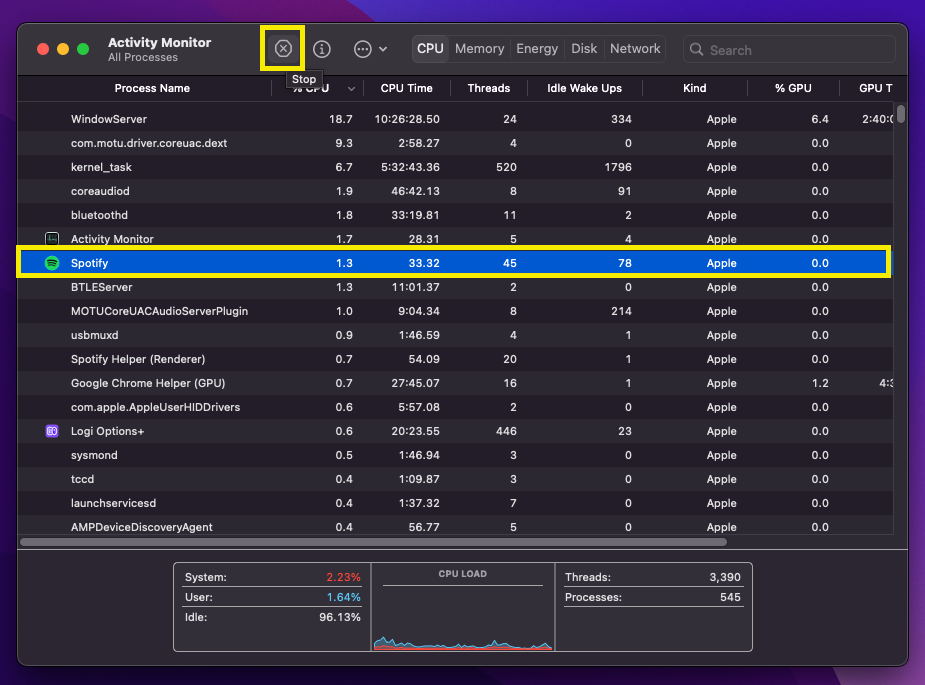Viewport: 925px width, 685px height.
Task: Open the process Info inspector icon
Action: click(x=322, y=49)
